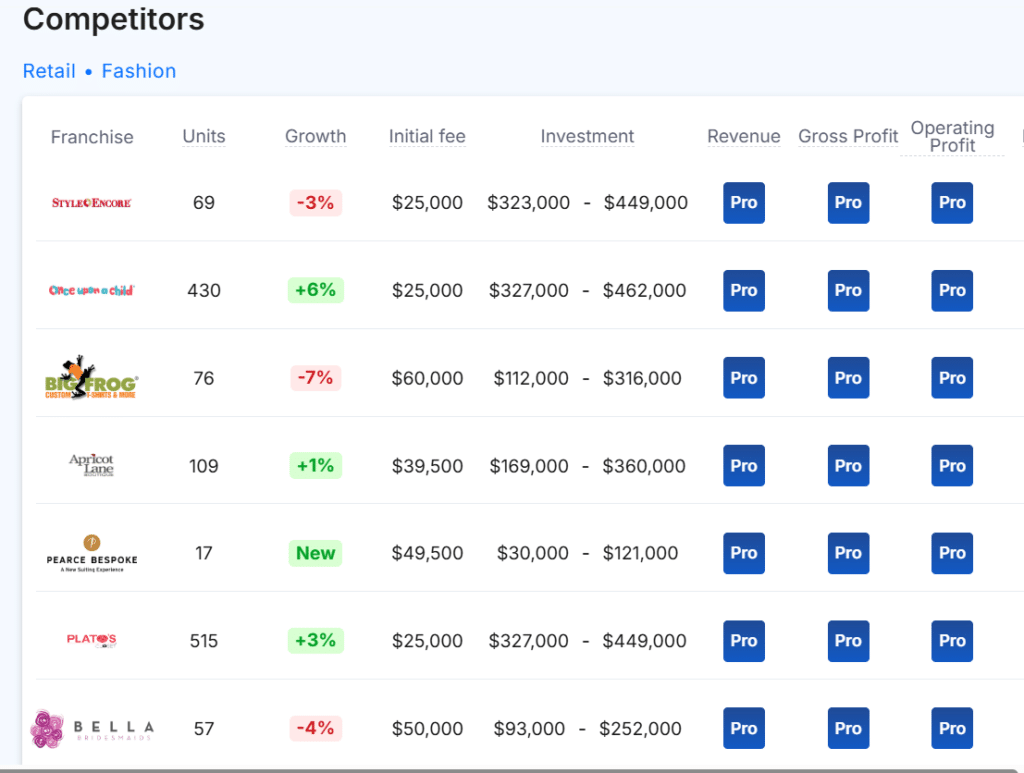1024x773 pixels.
Task: Unlock Gross Profit Pro badge for Bella Bridesmaids
Action: (x=848, y=729)
